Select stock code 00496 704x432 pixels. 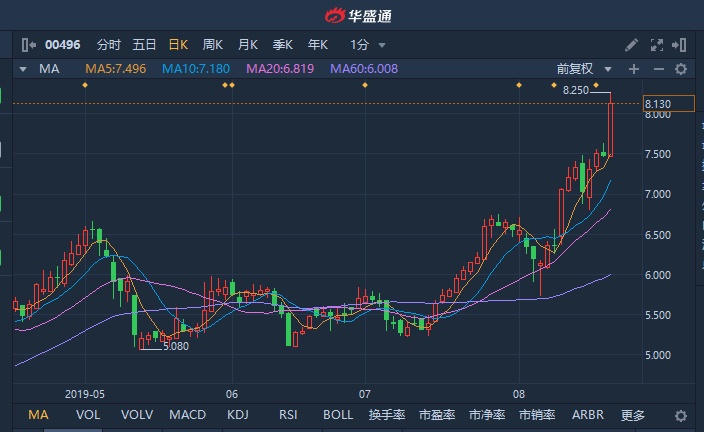(x=62, y=45)
